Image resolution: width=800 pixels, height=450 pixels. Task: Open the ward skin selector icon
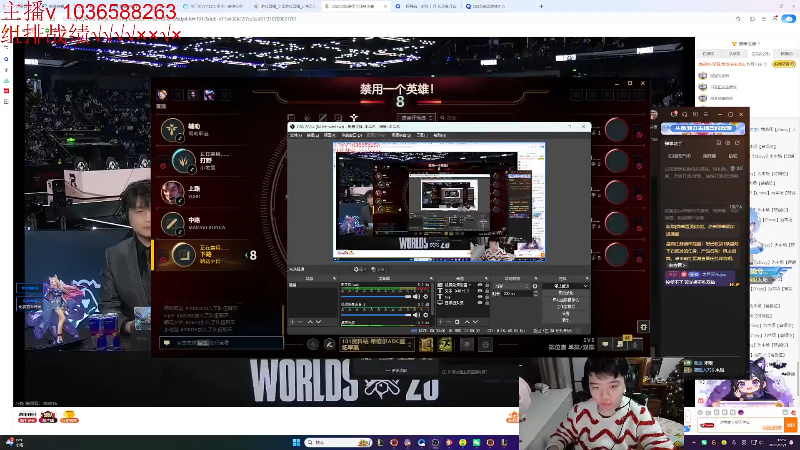pyautogui.click(x=467, y=344)
